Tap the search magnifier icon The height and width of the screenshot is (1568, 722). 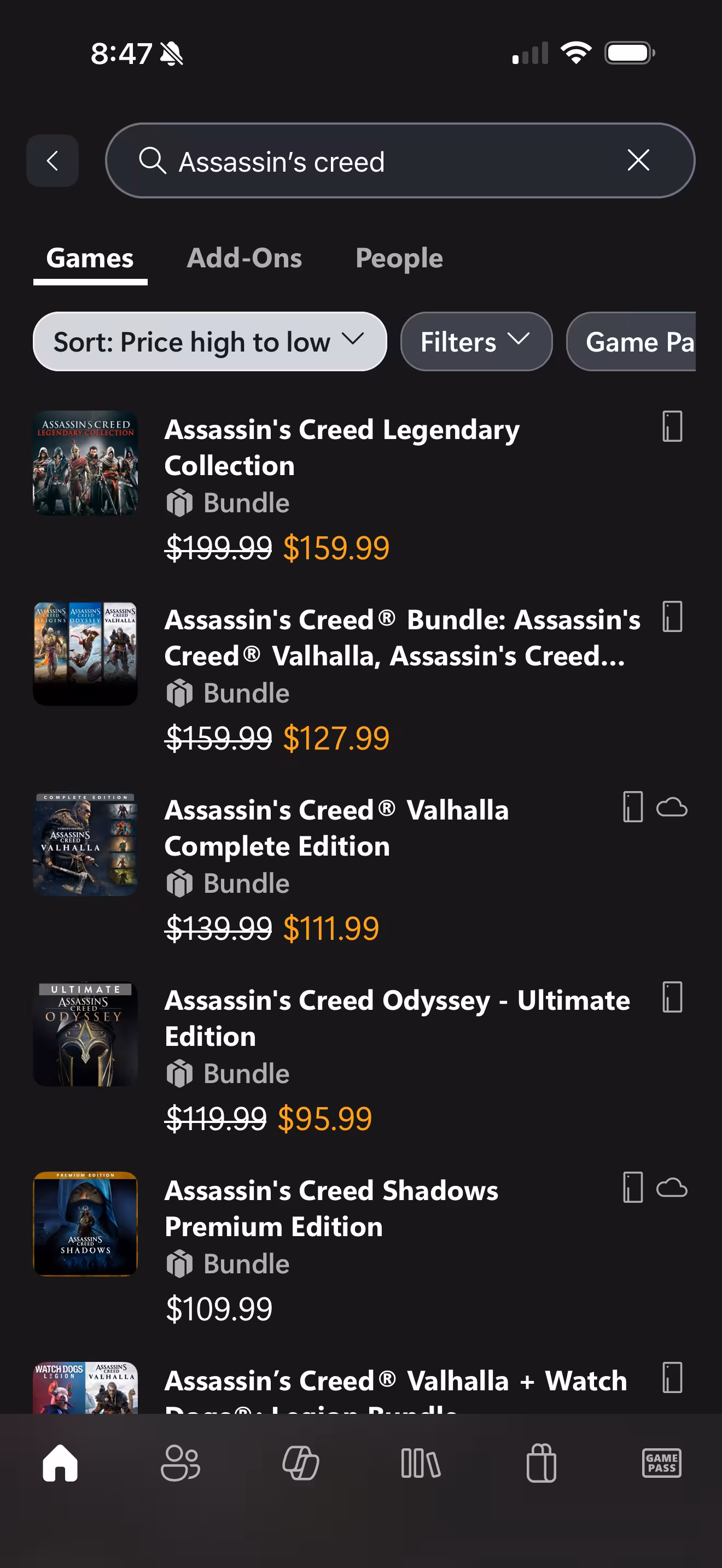tap(152, 161)
